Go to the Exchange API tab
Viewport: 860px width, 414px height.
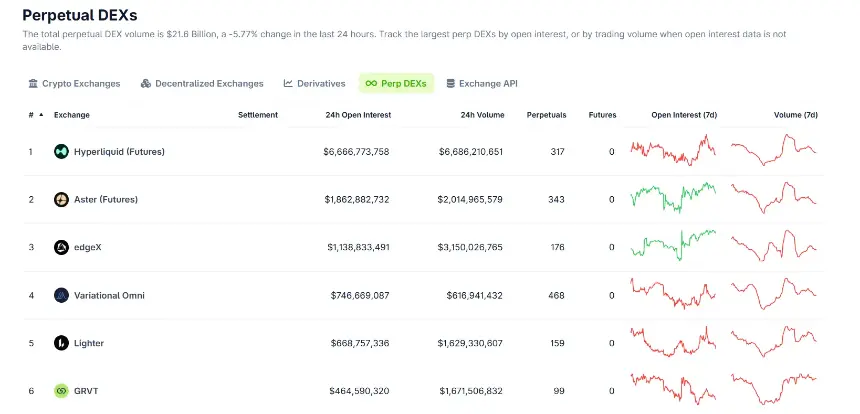point(482,84)
